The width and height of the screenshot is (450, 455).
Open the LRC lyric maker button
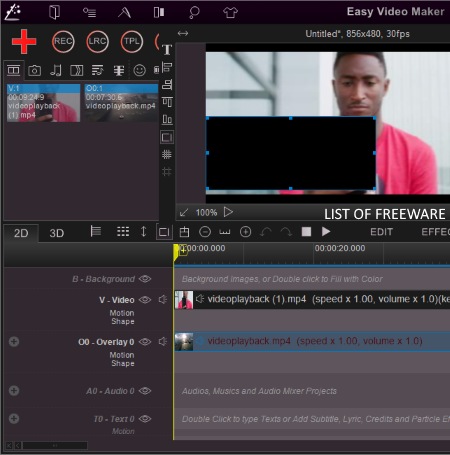point(97,41)
